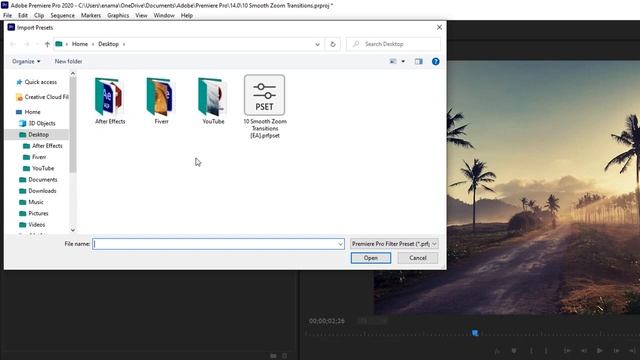Open the Clip menu
This screenshot has height=360, width=640.
pos(39,16)
